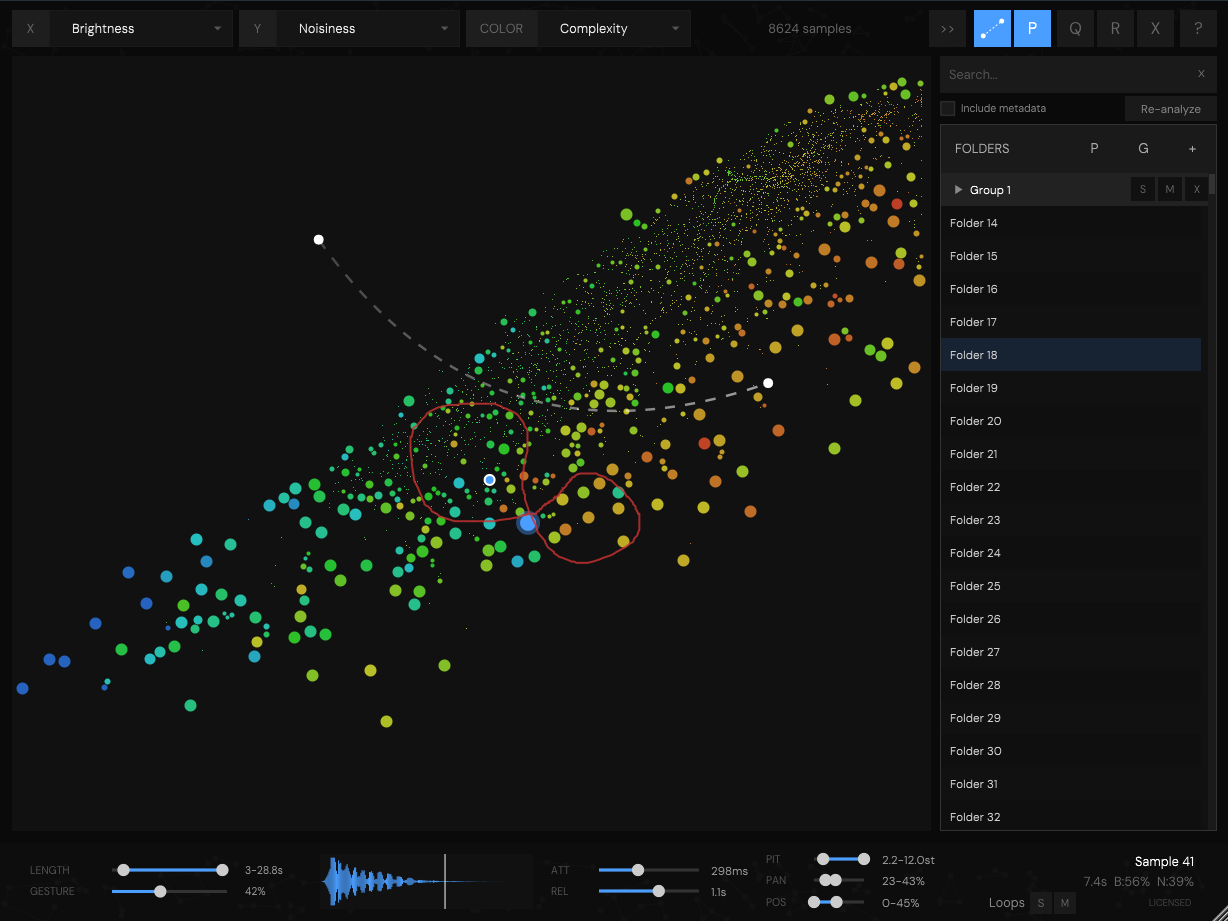
Task: Click the LENGTH slider right handle
Action: click(x=222, y=870)
